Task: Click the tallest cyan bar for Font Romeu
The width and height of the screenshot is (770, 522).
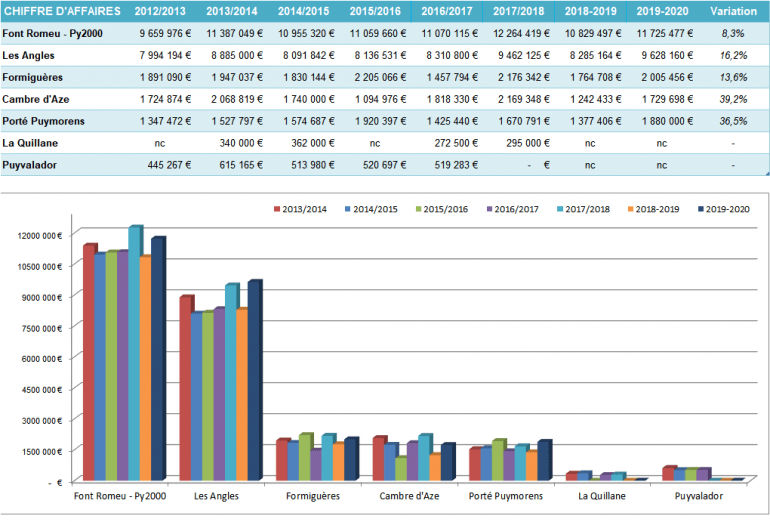Action: [x=134, y=350]
